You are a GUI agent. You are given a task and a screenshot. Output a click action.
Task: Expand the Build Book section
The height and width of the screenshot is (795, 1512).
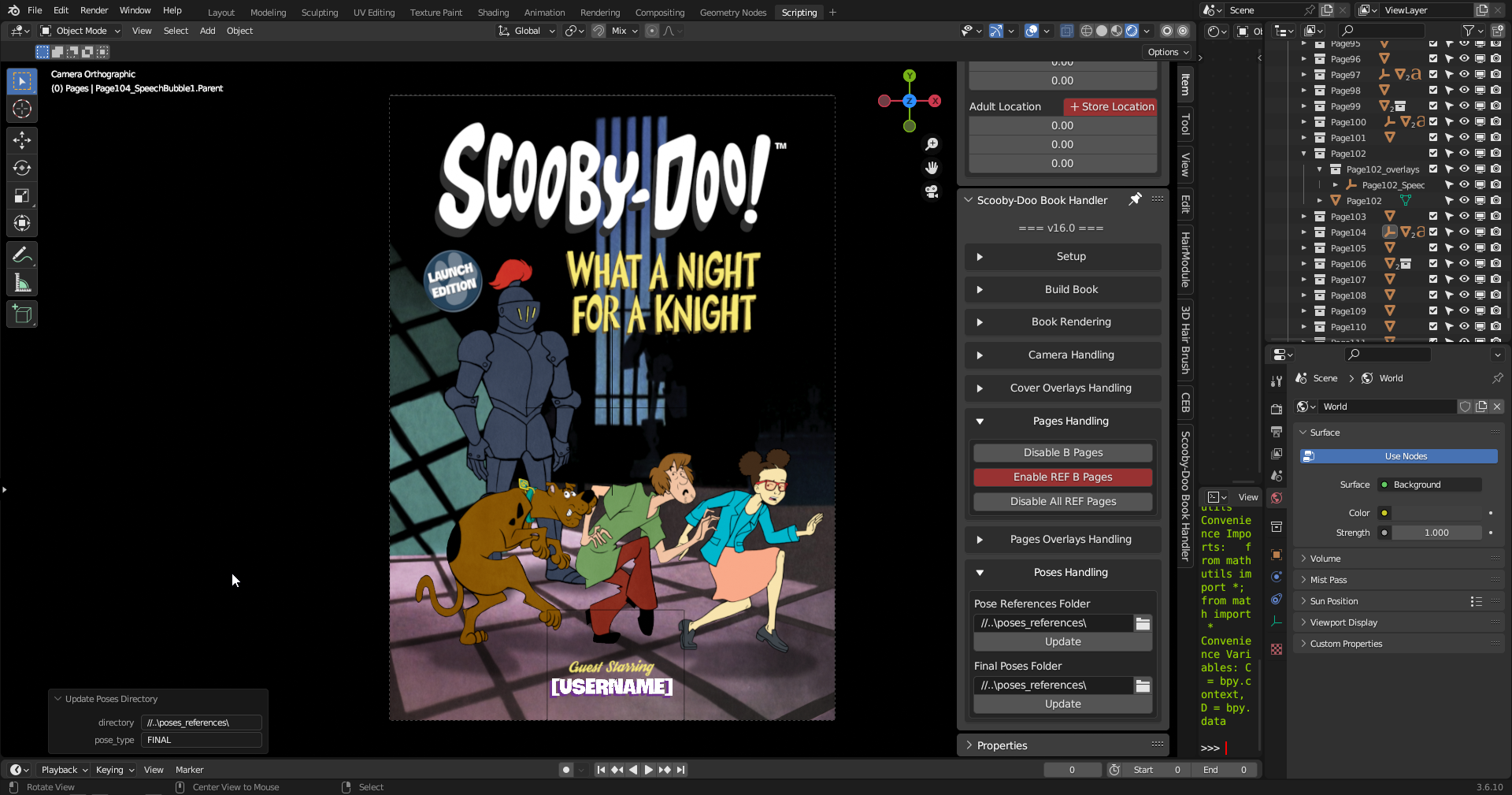1062,289
